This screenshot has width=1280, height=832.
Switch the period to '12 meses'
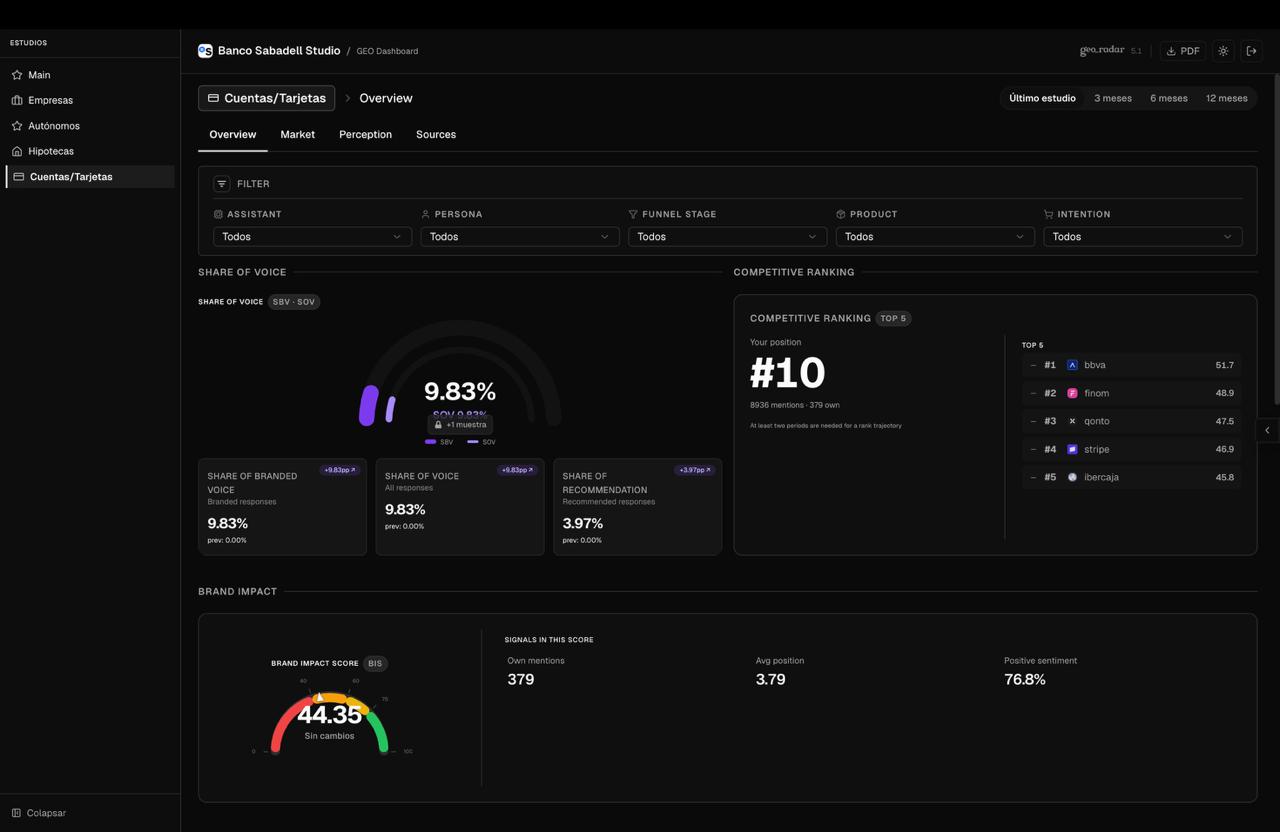point(1226,98)
